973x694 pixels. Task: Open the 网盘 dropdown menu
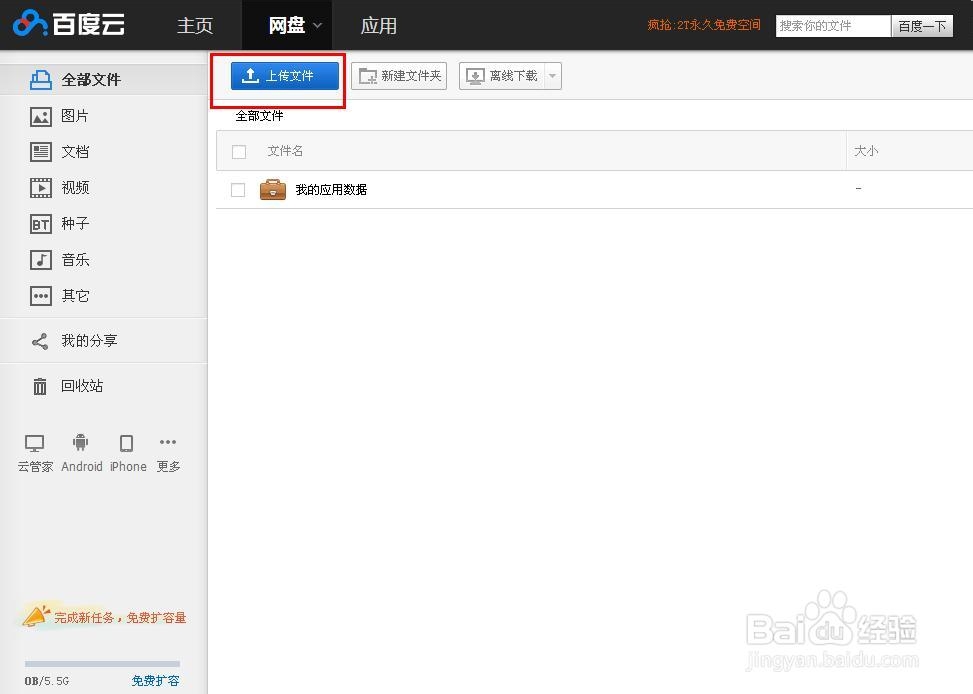click(x=288, y=25)
